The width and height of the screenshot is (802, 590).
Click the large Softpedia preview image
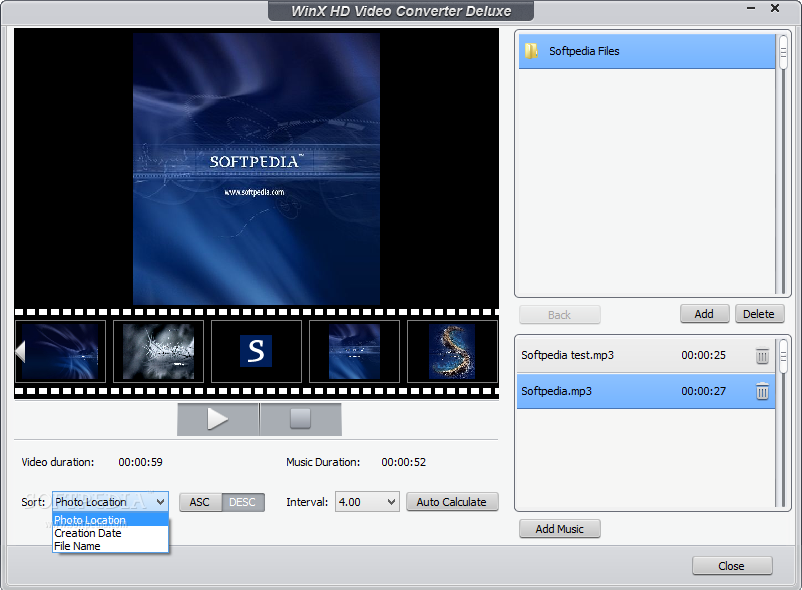pyautogui.click(x=256, y=169)
